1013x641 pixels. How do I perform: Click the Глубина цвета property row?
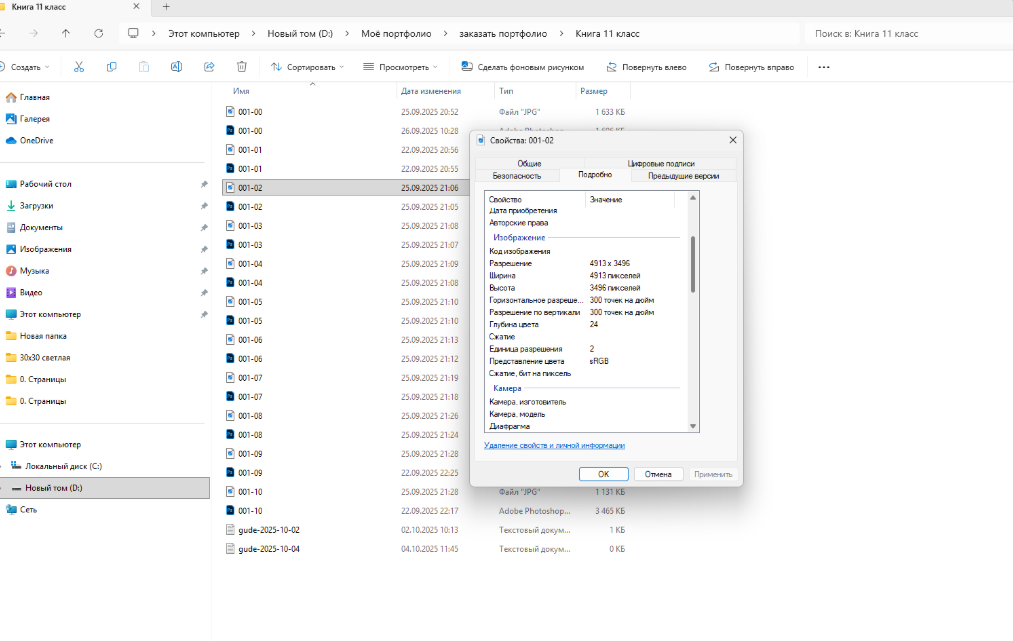[x=585, y=324]
